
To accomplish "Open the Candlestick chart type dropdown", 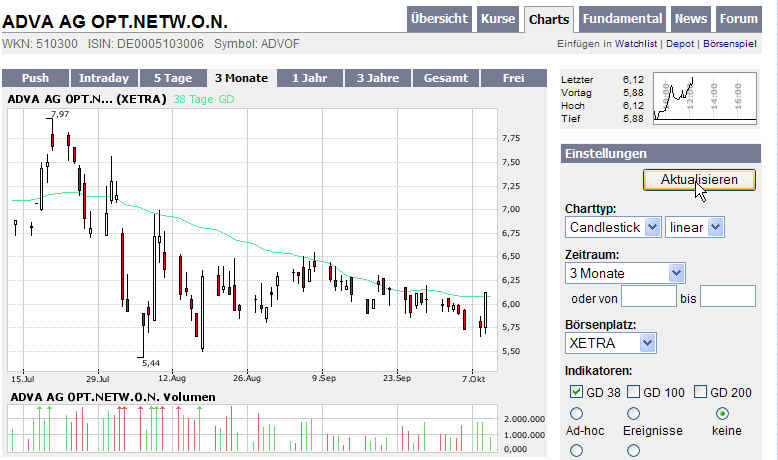I will pos(613,227).
